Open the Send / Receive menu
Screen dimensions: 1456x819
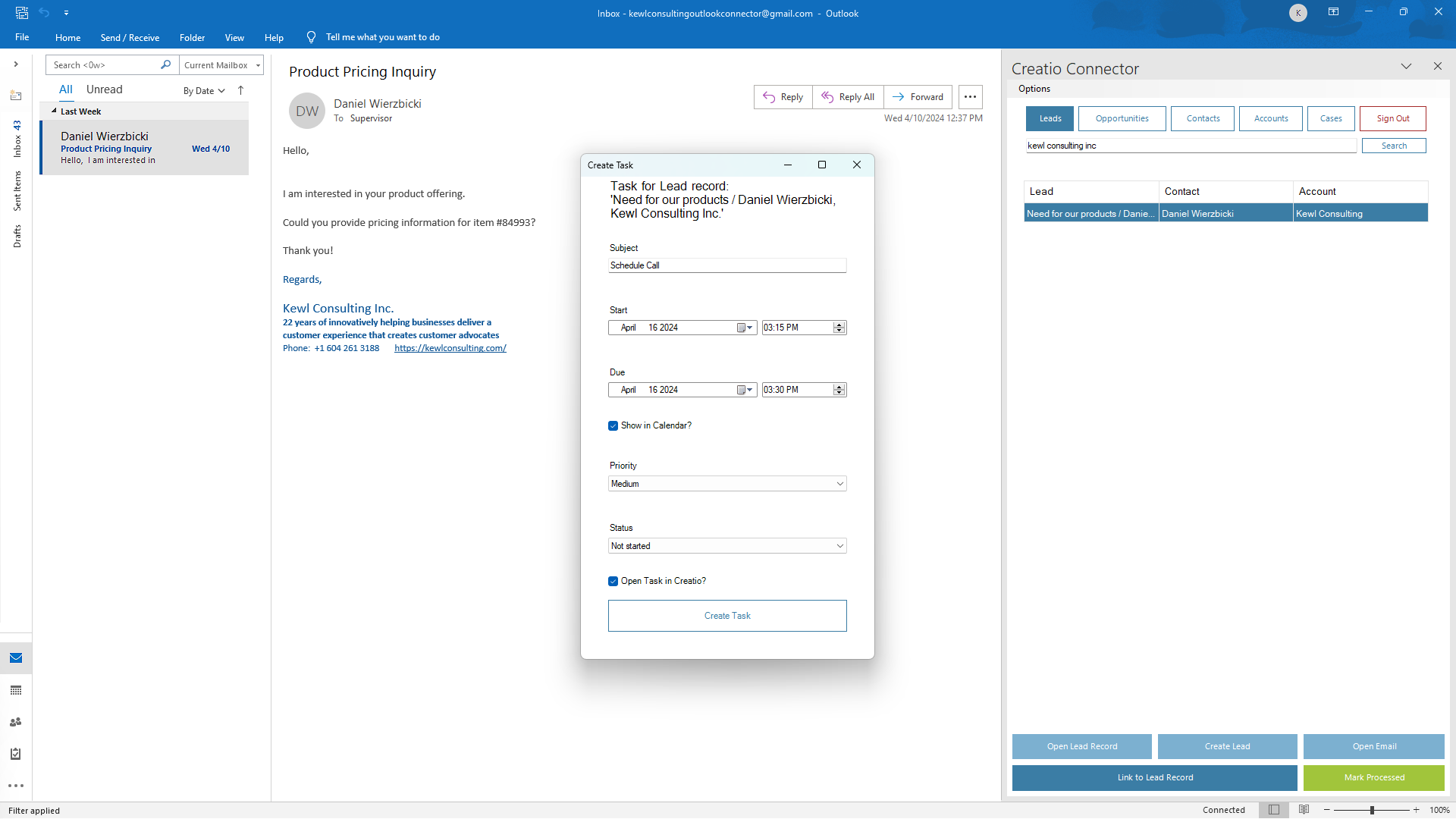[130, 37]
